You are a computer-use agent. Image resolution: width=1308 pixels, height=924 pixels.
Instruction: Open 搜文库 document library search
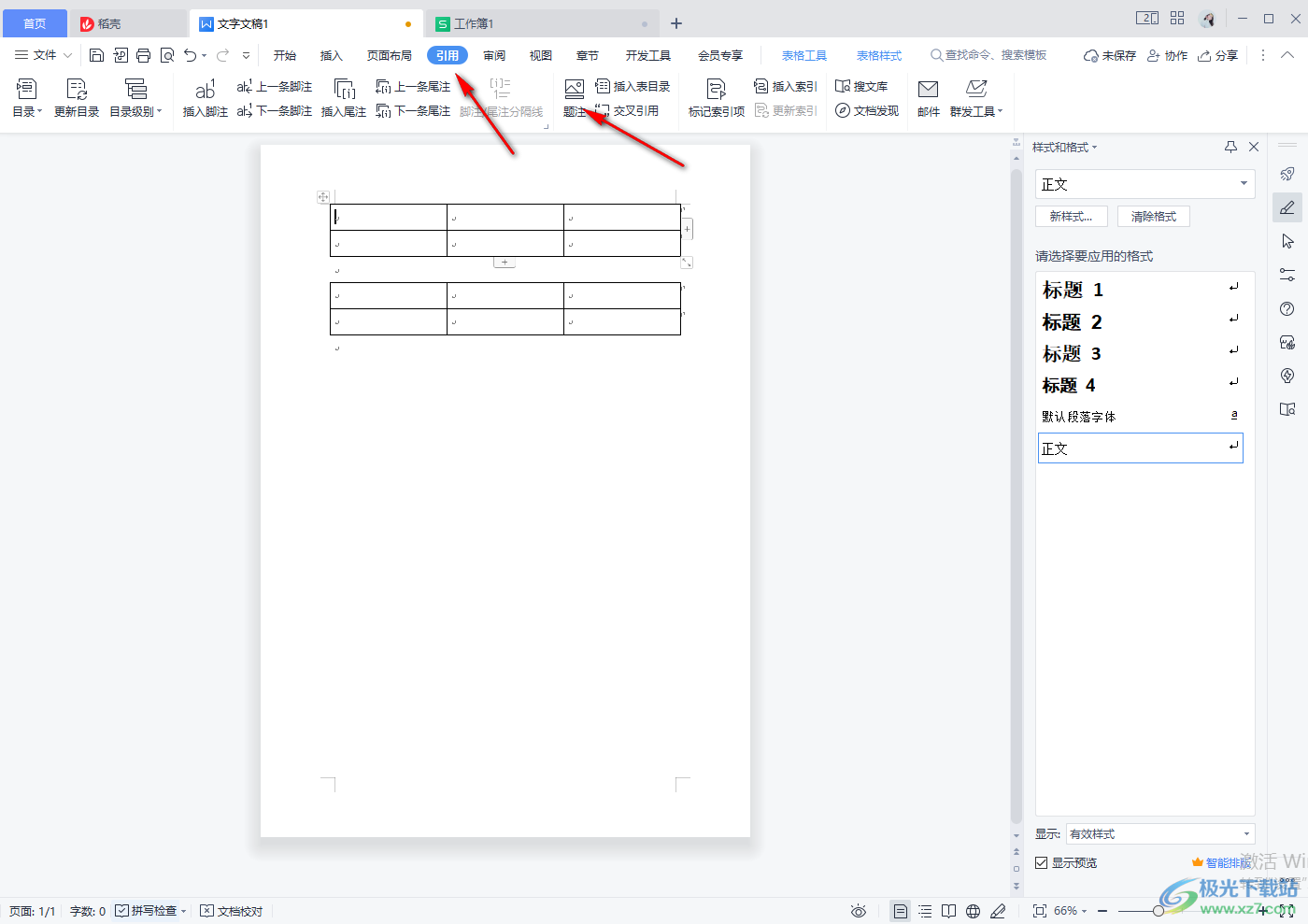point(861,87)
